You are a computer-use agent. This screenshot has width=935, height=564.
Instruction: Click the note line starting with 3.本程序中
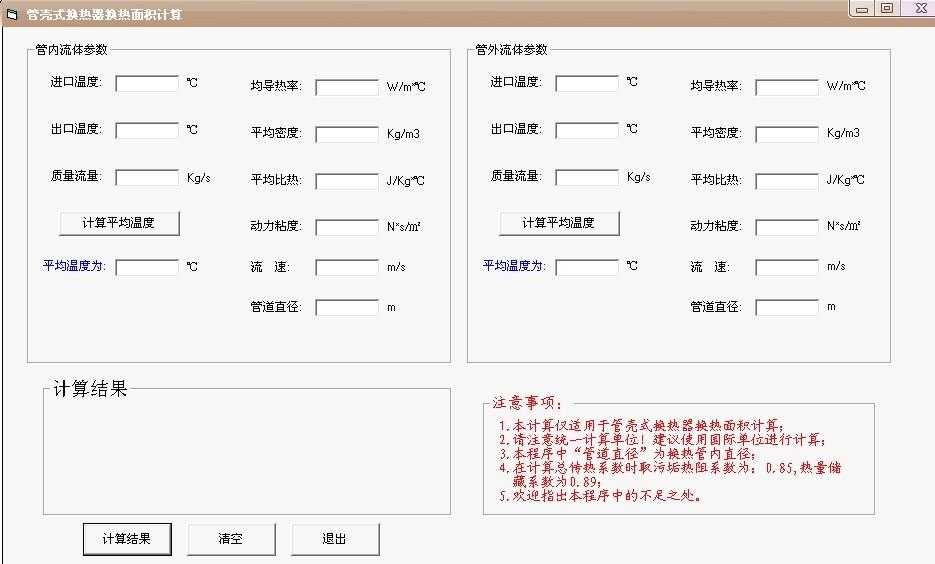[627, 454]
